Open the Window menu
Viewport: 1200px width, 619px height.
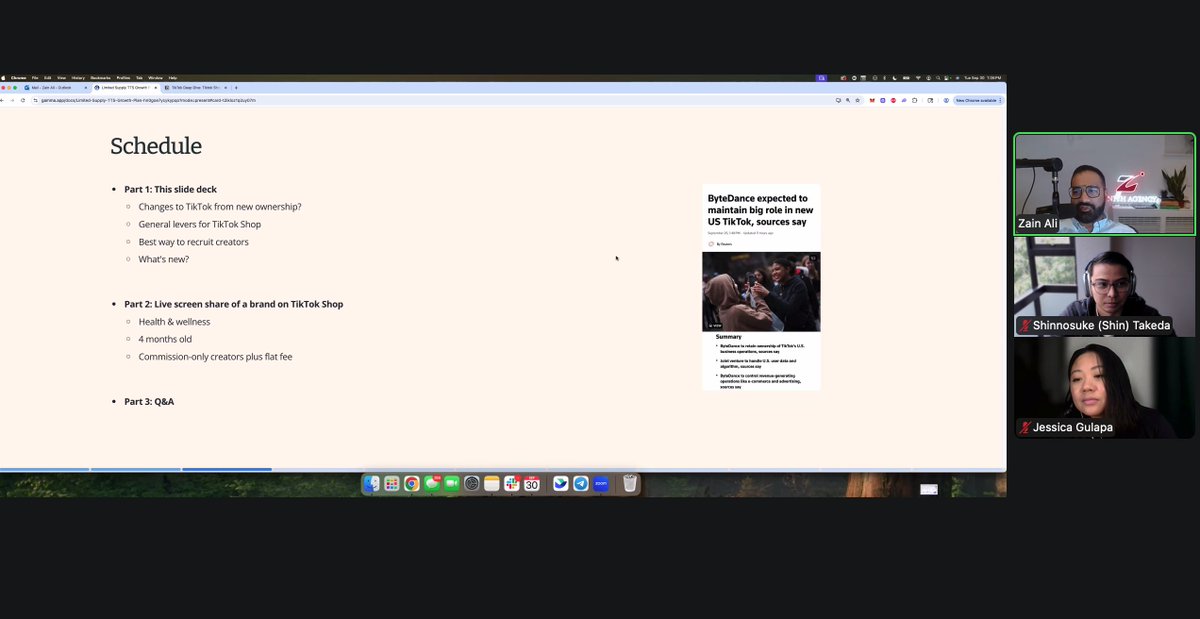(x=155, y=77)
